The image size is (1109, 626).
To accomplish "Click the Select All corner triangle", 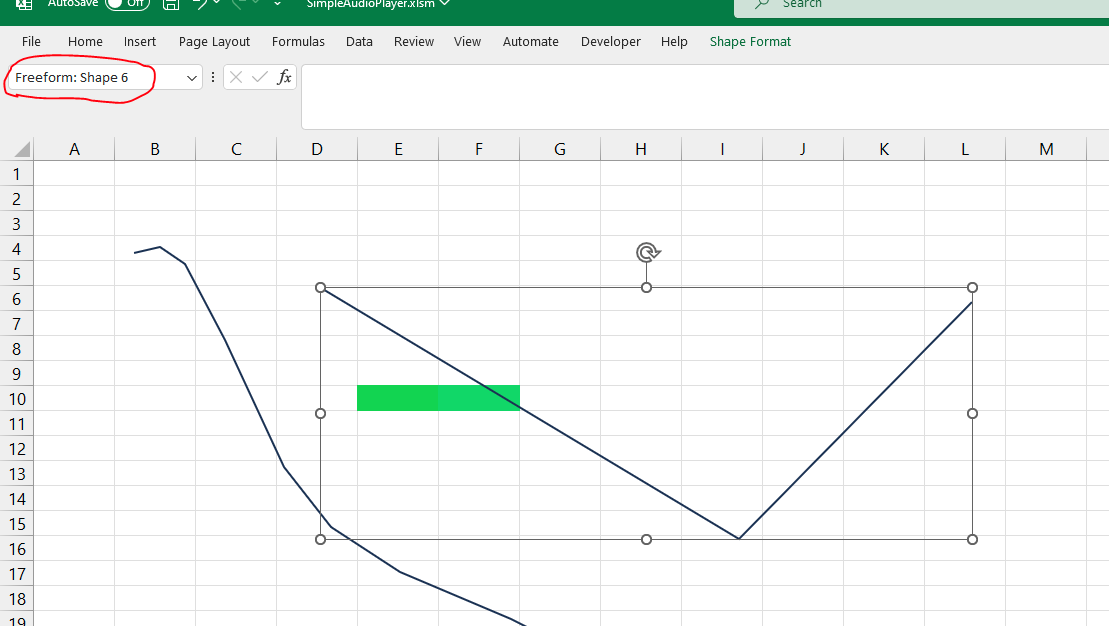I will tap(20, 150).
